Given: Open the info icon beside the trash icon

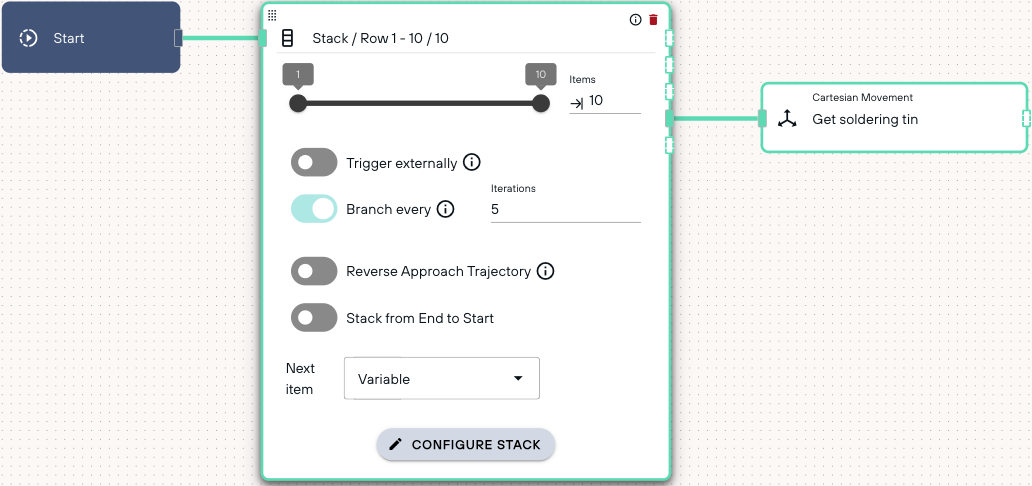Looking at the screenshot, I should [x=635, y=20].
